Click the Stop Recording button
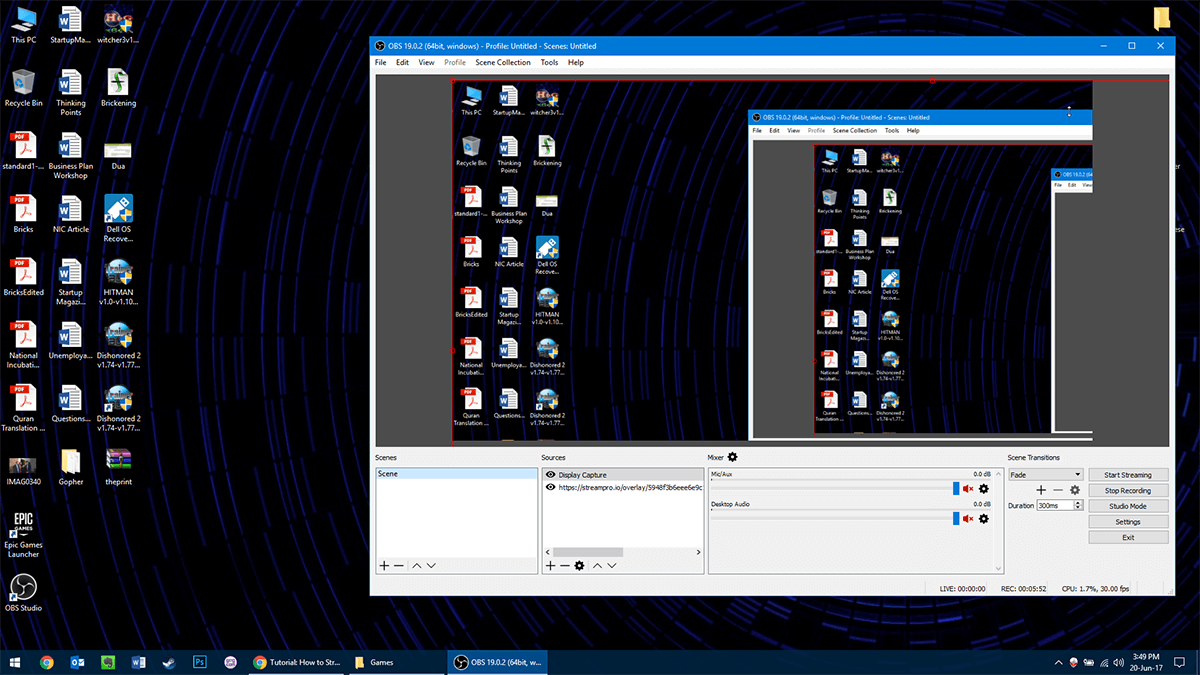The width and height of the screenshot is (1200, 675). (1128, 491)
